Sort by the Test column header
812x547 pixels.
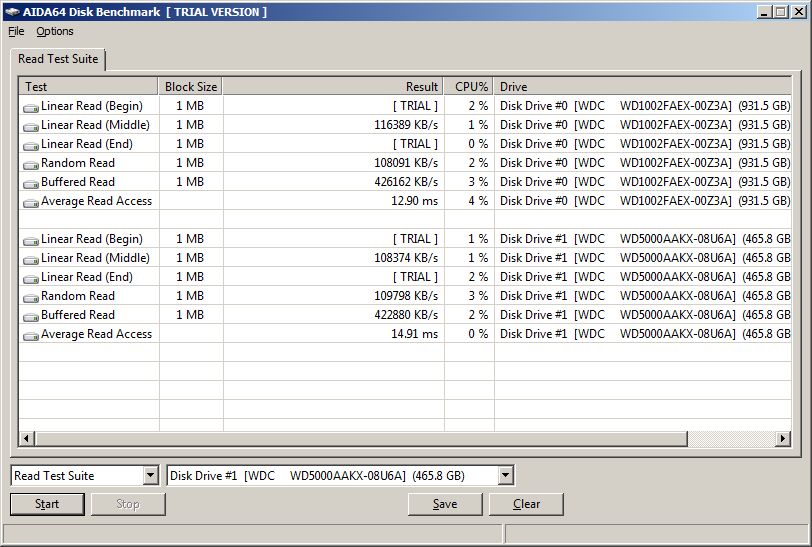[x=88, y=87]
